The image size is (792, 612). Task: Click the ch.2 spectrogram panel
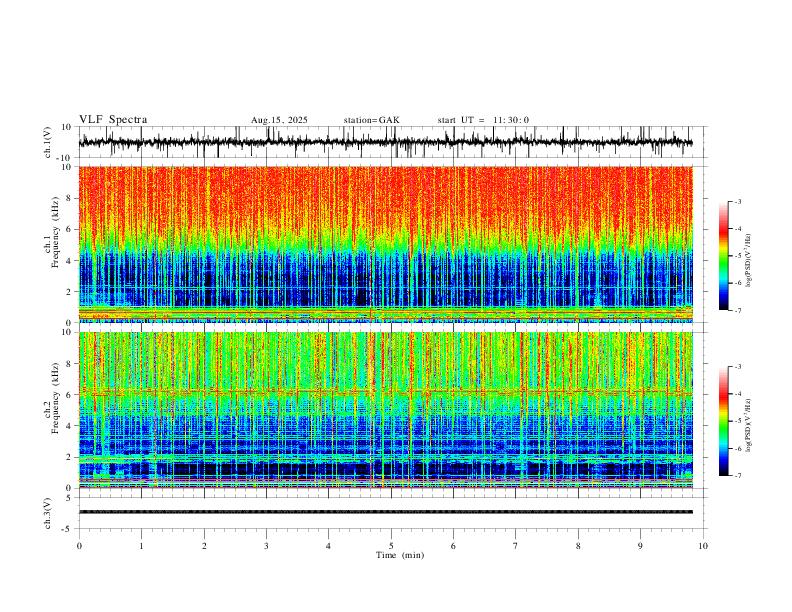385,410
